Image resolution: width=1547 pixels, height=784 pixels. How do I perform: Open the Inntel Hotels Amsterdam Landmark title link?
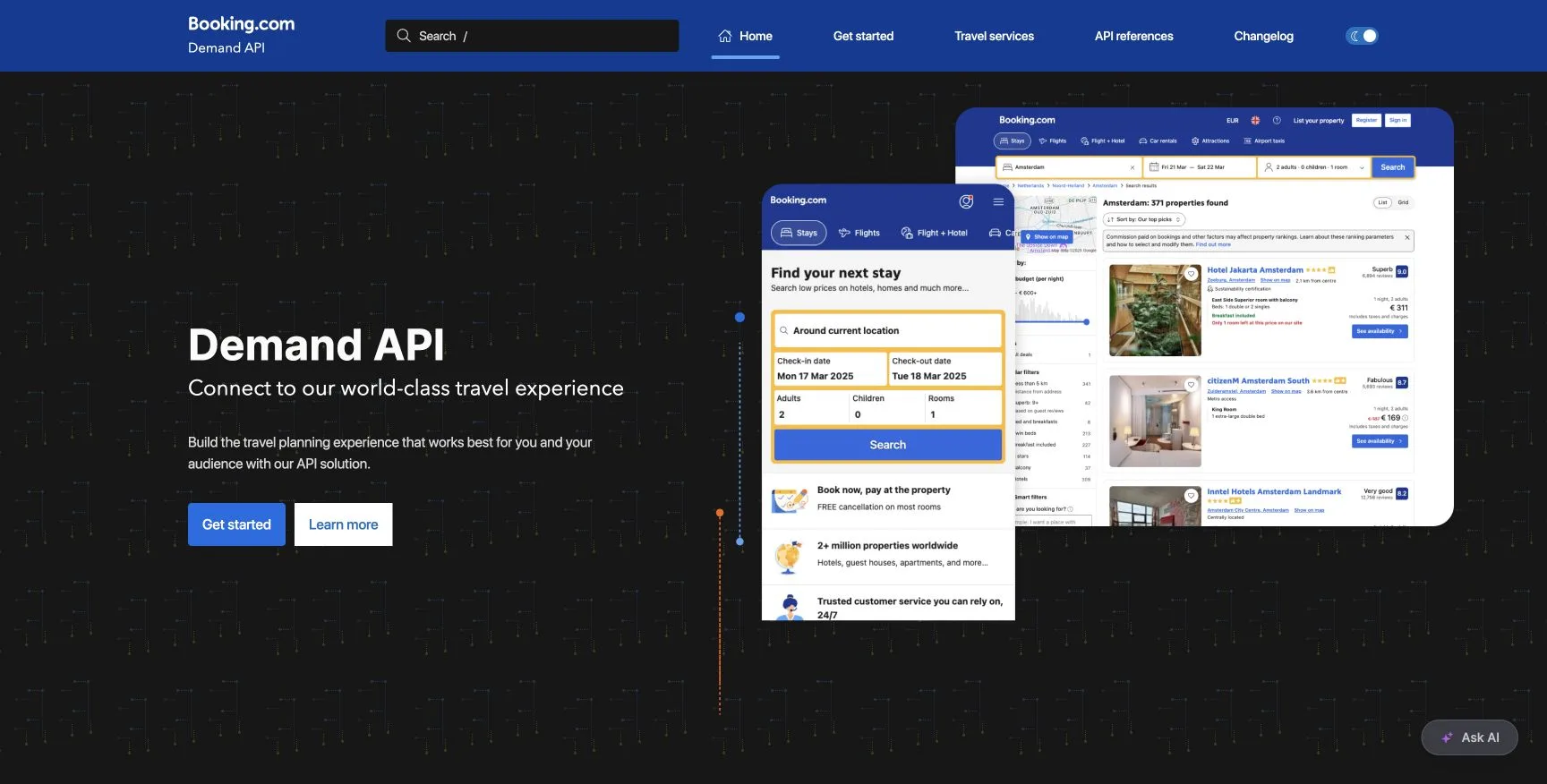[x=1274, y=491]
